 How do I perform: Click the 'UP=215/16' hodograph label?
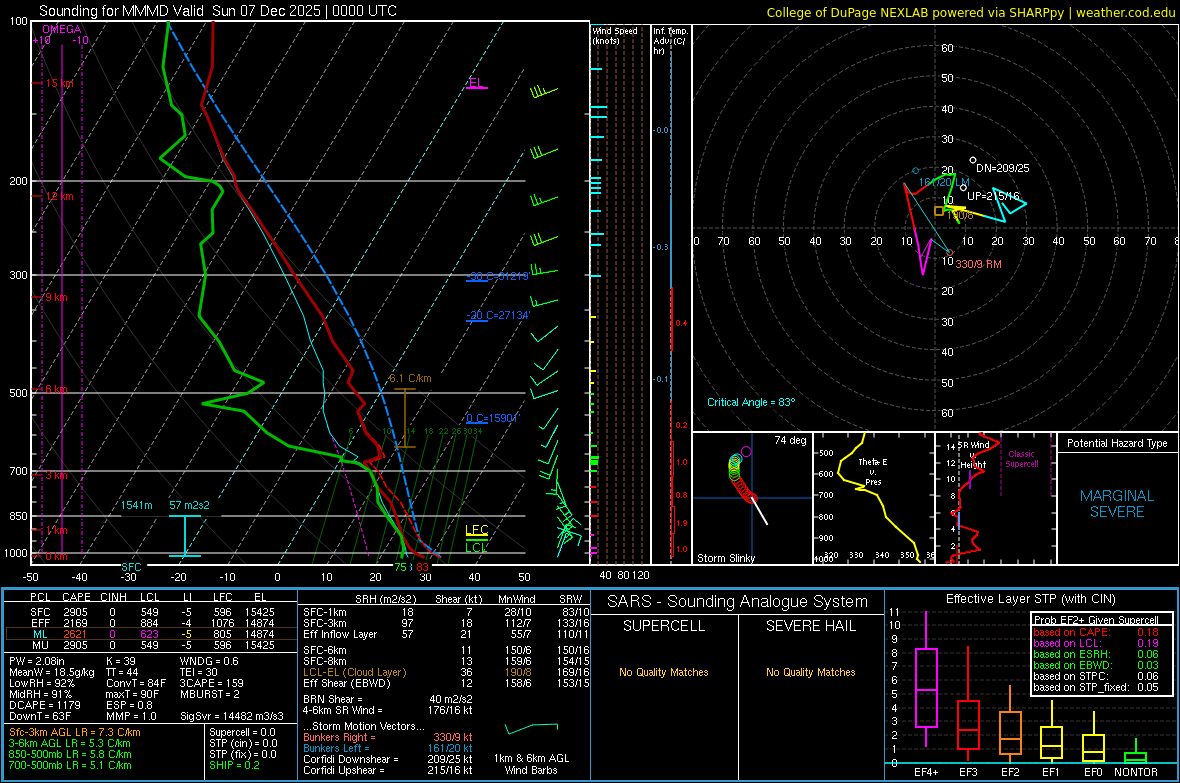[993, 196]
